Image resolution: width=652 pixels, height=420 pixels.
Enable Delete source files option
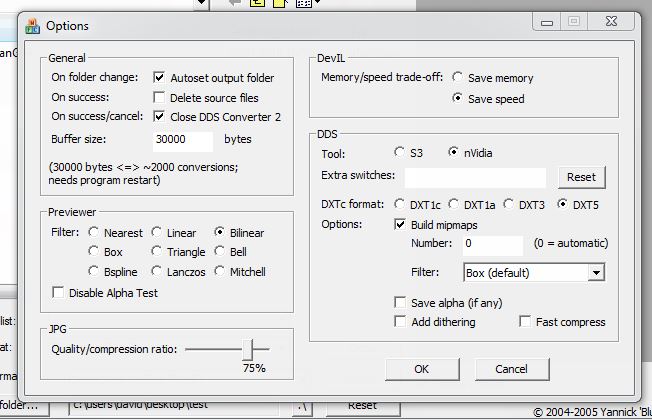click(160, 97)
